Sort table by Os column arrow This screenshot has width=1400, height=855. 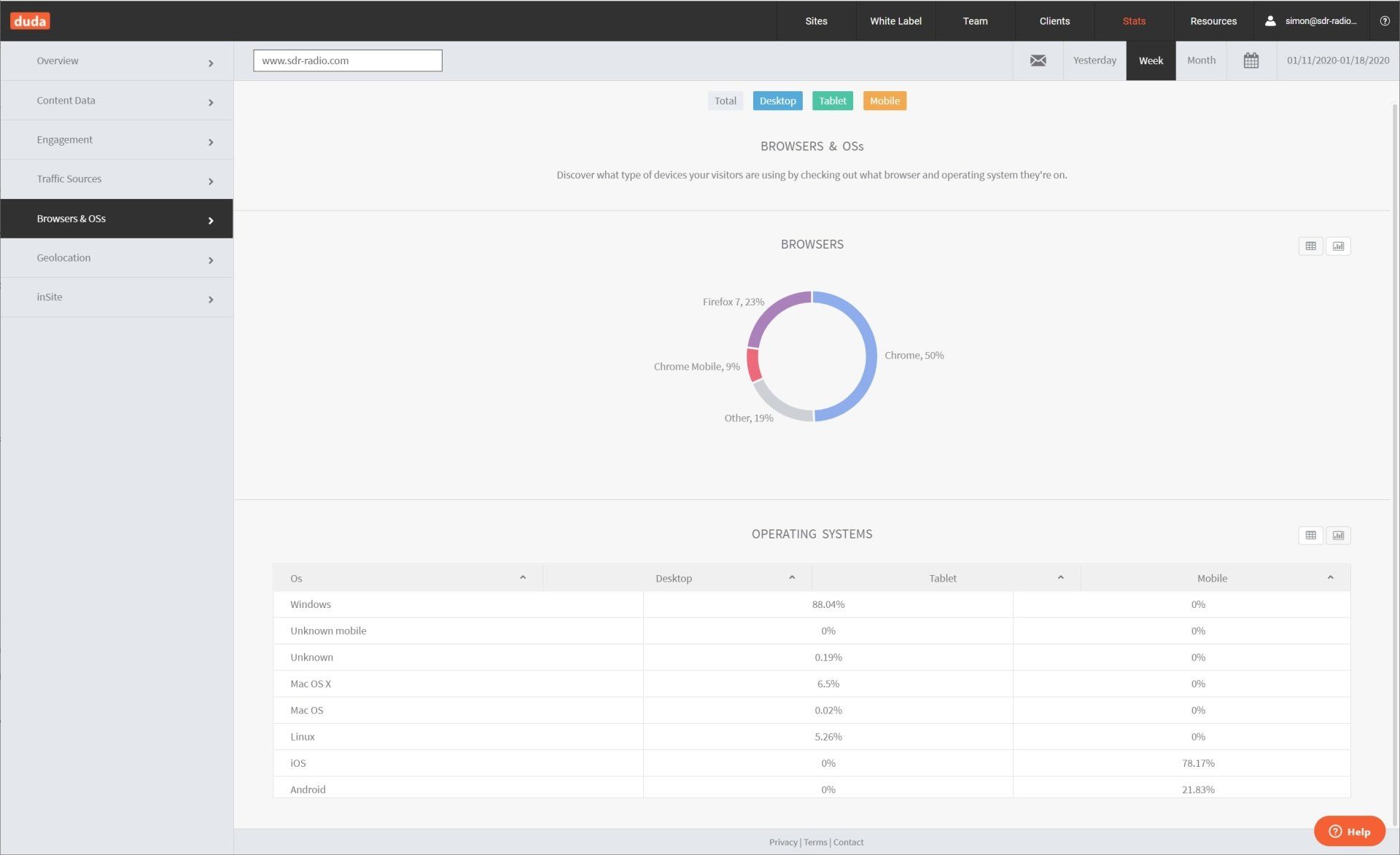tap(522, 578)
